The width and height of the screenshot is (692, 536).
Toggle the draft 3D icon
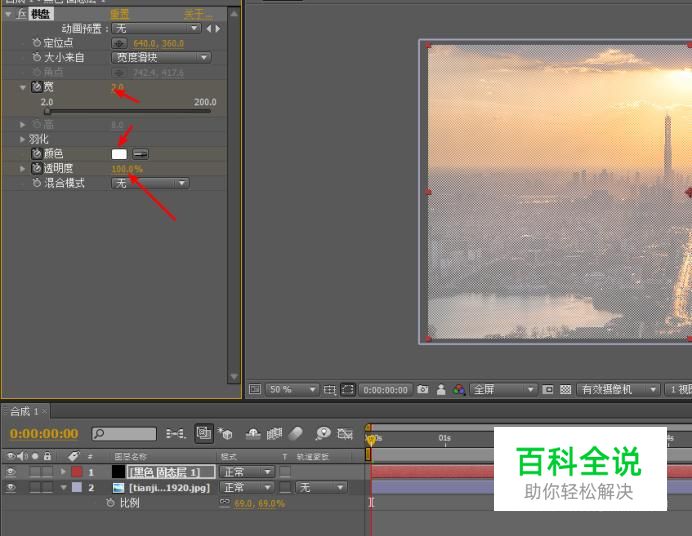(226, 434)
